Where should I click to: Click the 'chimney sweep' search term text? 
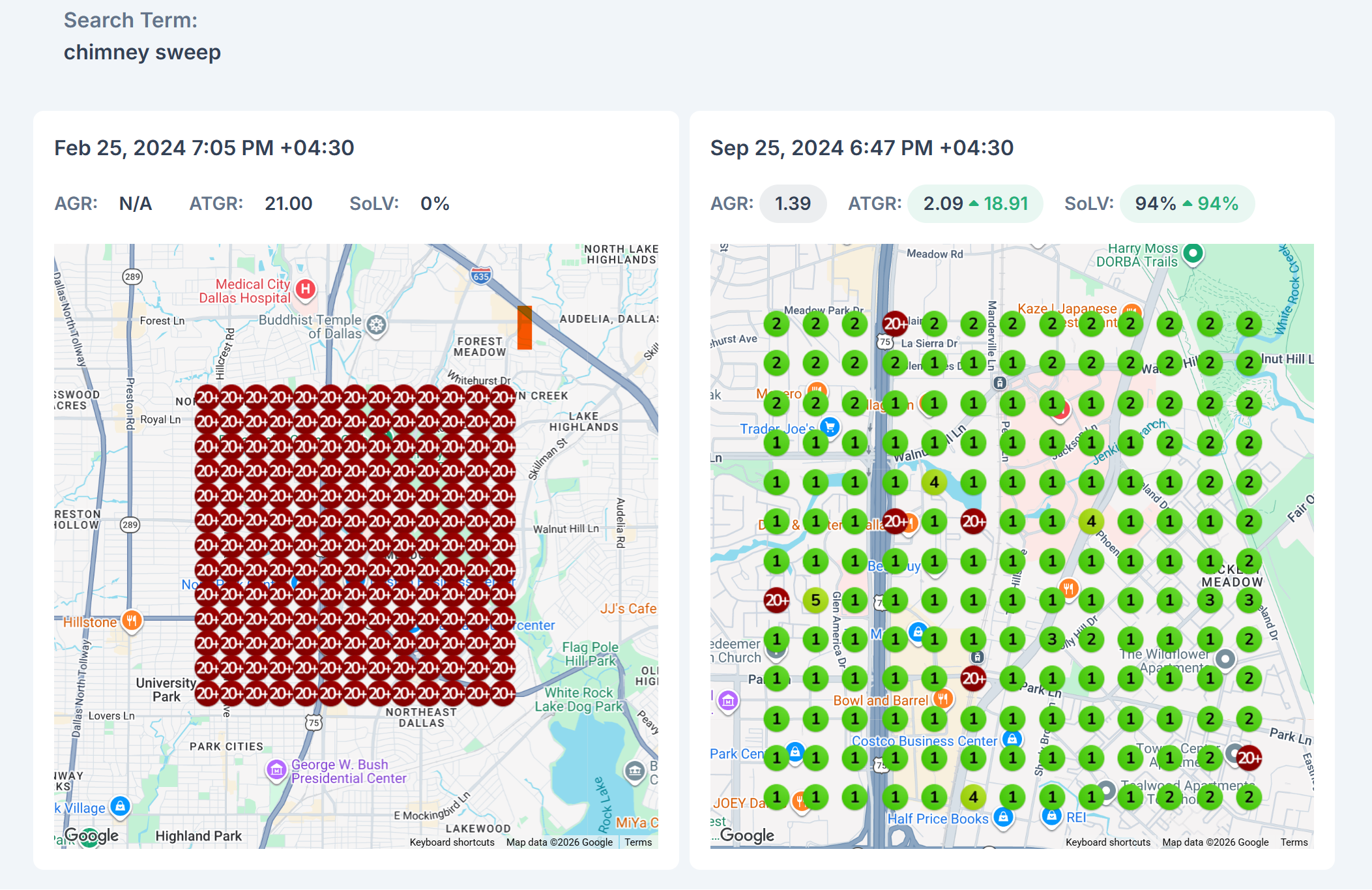(x=142, y=52)
